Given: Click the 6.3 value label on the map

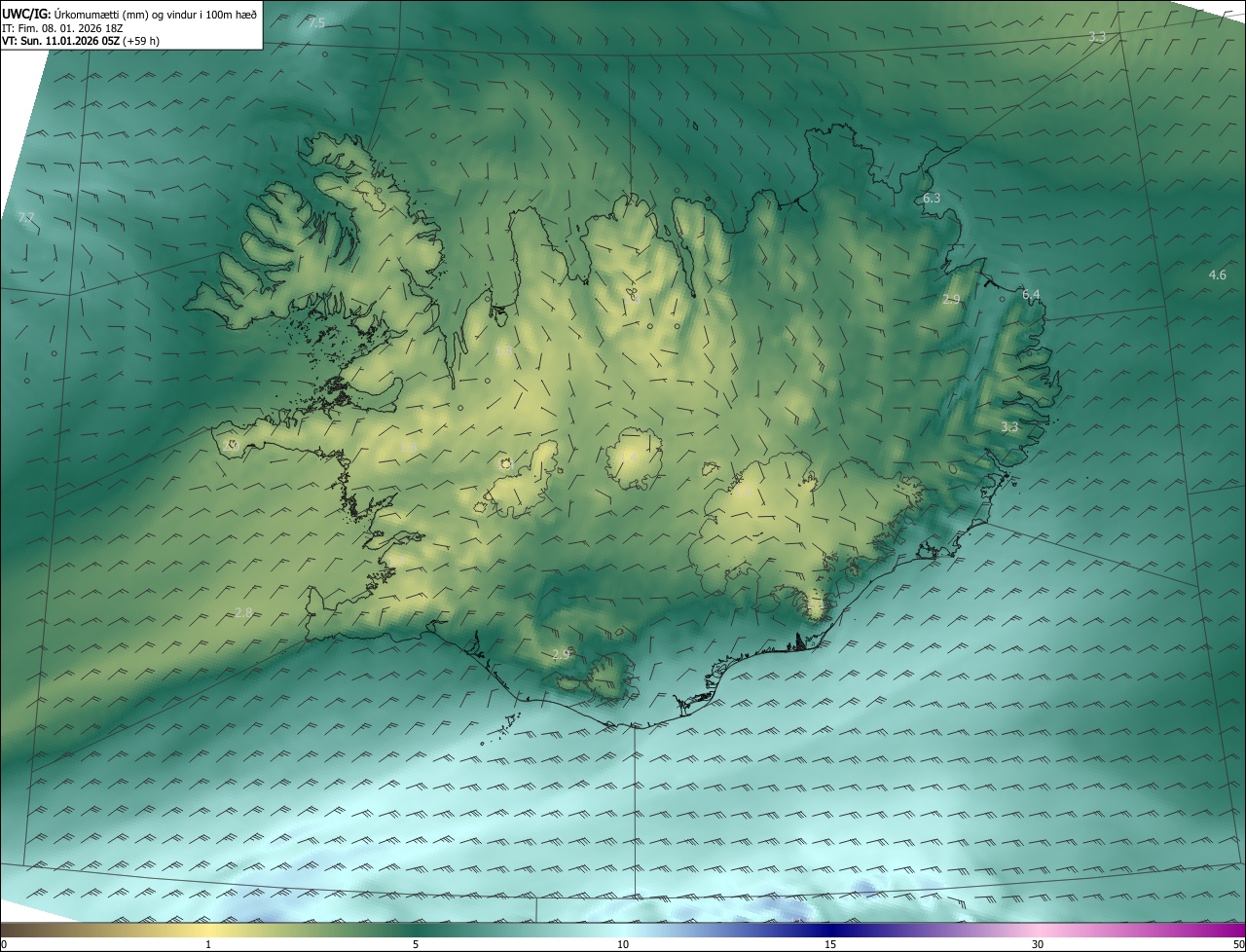Looking at the screenshot, I should coord(932,198).
